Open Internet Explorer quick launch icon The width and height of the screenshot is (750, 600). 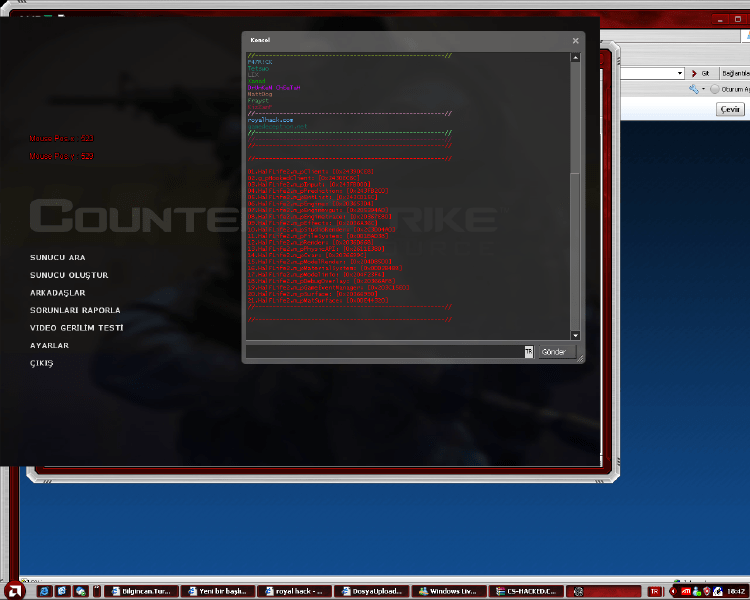coord(44,591)
